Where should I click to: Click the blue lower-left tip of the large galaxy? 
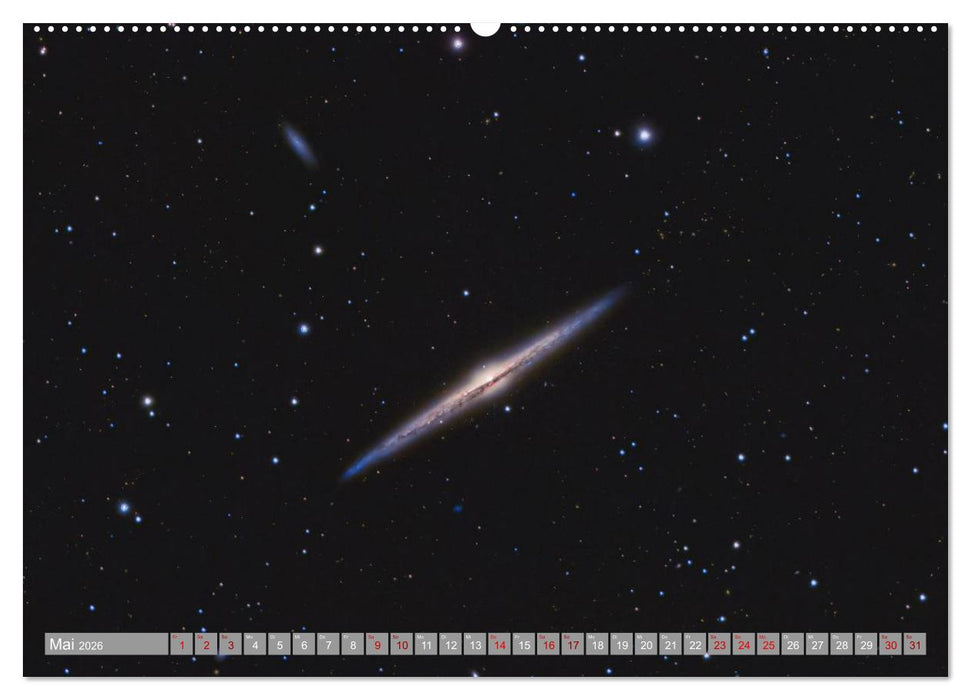click(x=352, y=469)
